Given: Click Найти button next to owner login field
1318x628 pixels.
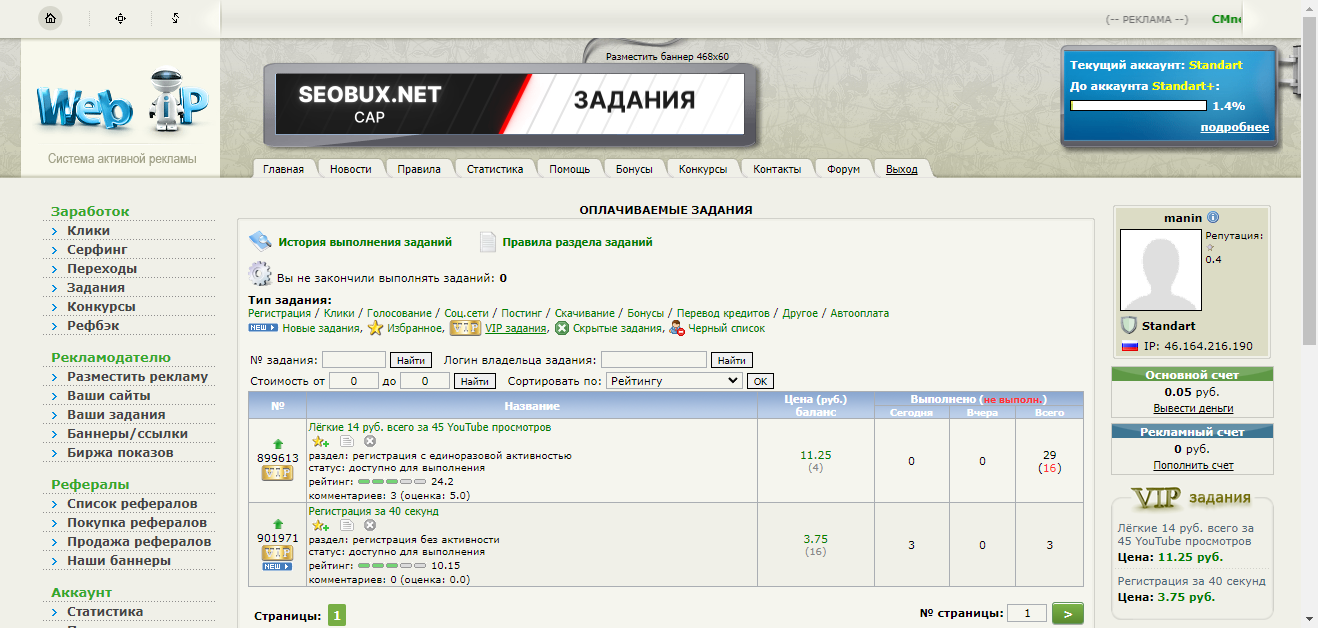Looking at the screenshot, I should 731,360.
